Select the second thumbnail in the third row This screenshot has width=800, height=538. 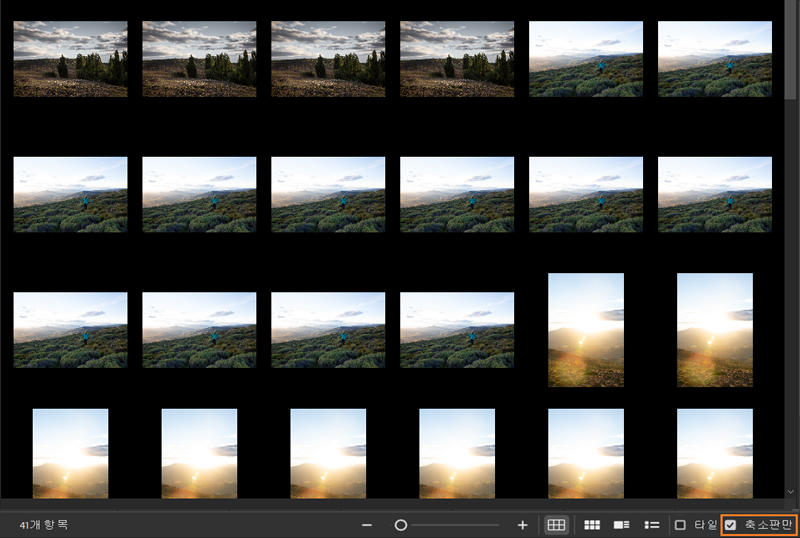click(x=199, y=330)
